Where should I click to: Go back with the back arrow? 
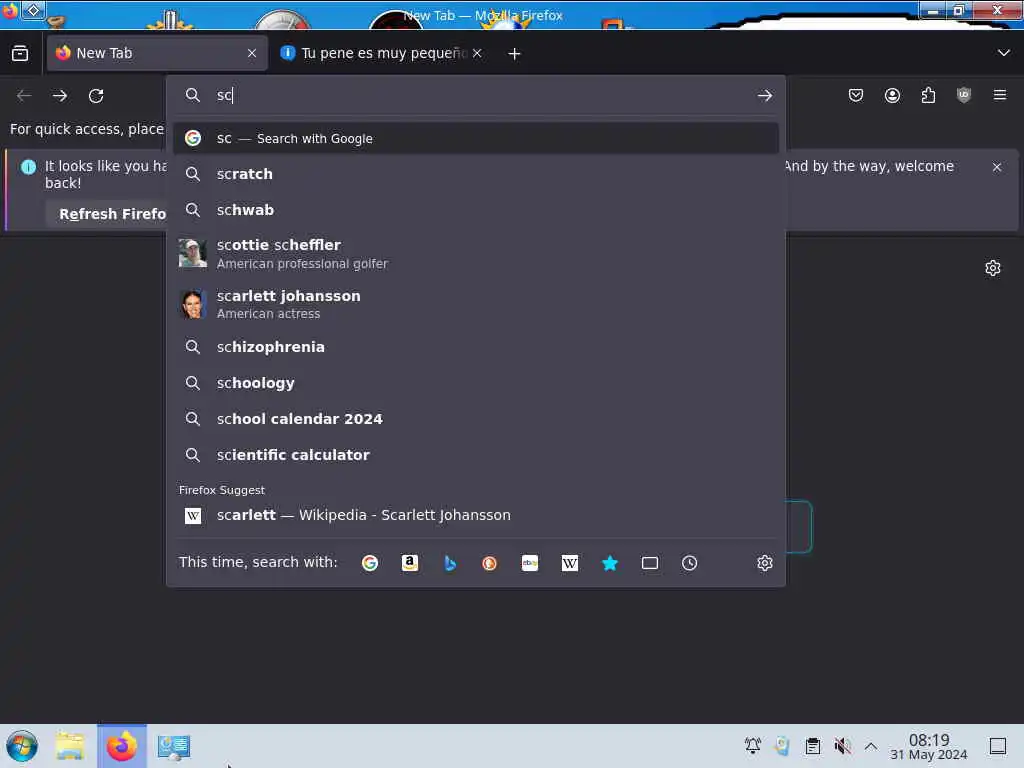point(24,96)
